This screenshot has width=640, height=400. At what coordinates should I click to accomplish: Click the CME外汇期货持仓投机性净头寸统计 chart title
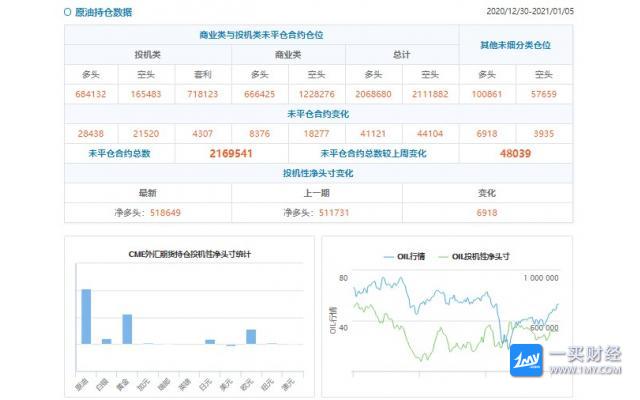point(190,254)
